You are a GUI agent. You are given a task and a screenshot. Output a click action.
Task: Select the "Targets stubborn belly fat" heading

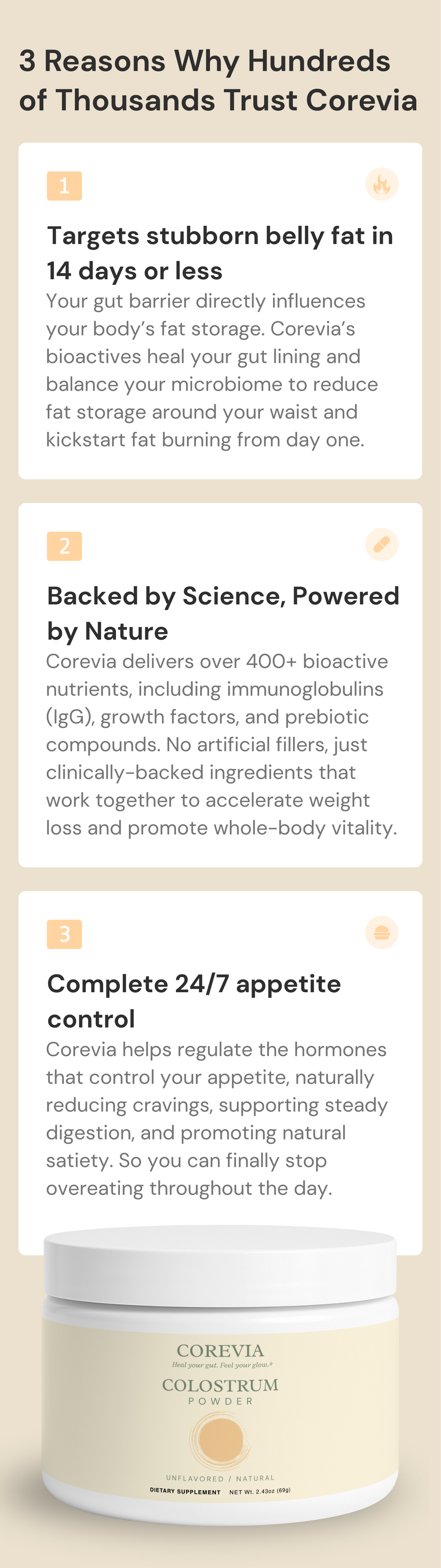pyautogui.click(x=220, y=253)
